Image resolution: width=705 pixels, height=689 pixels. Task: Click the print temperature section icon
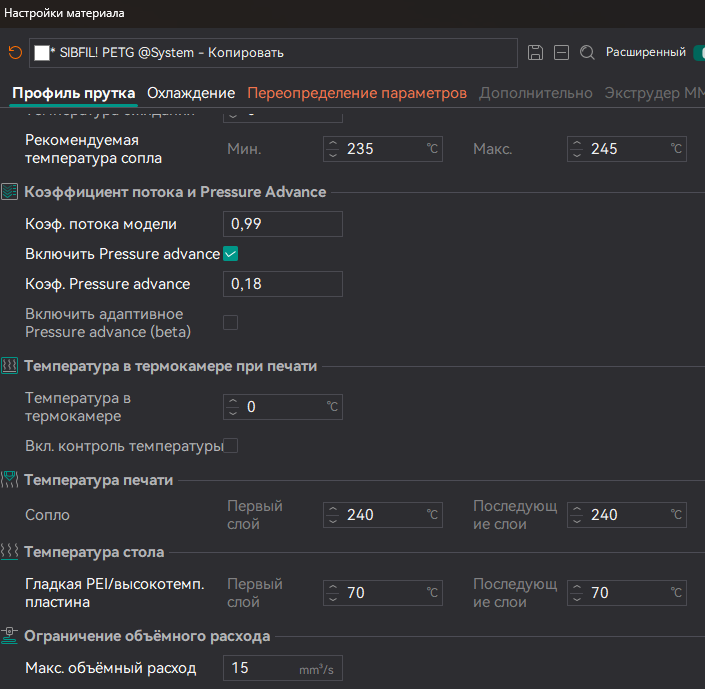[10, 480]
